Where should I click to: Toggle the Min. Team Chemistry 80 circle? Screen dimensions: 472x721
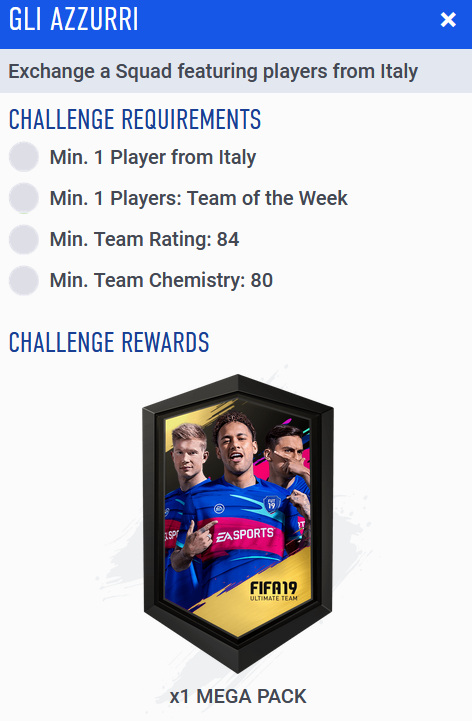pyautogui.click(x=23, y=280)
